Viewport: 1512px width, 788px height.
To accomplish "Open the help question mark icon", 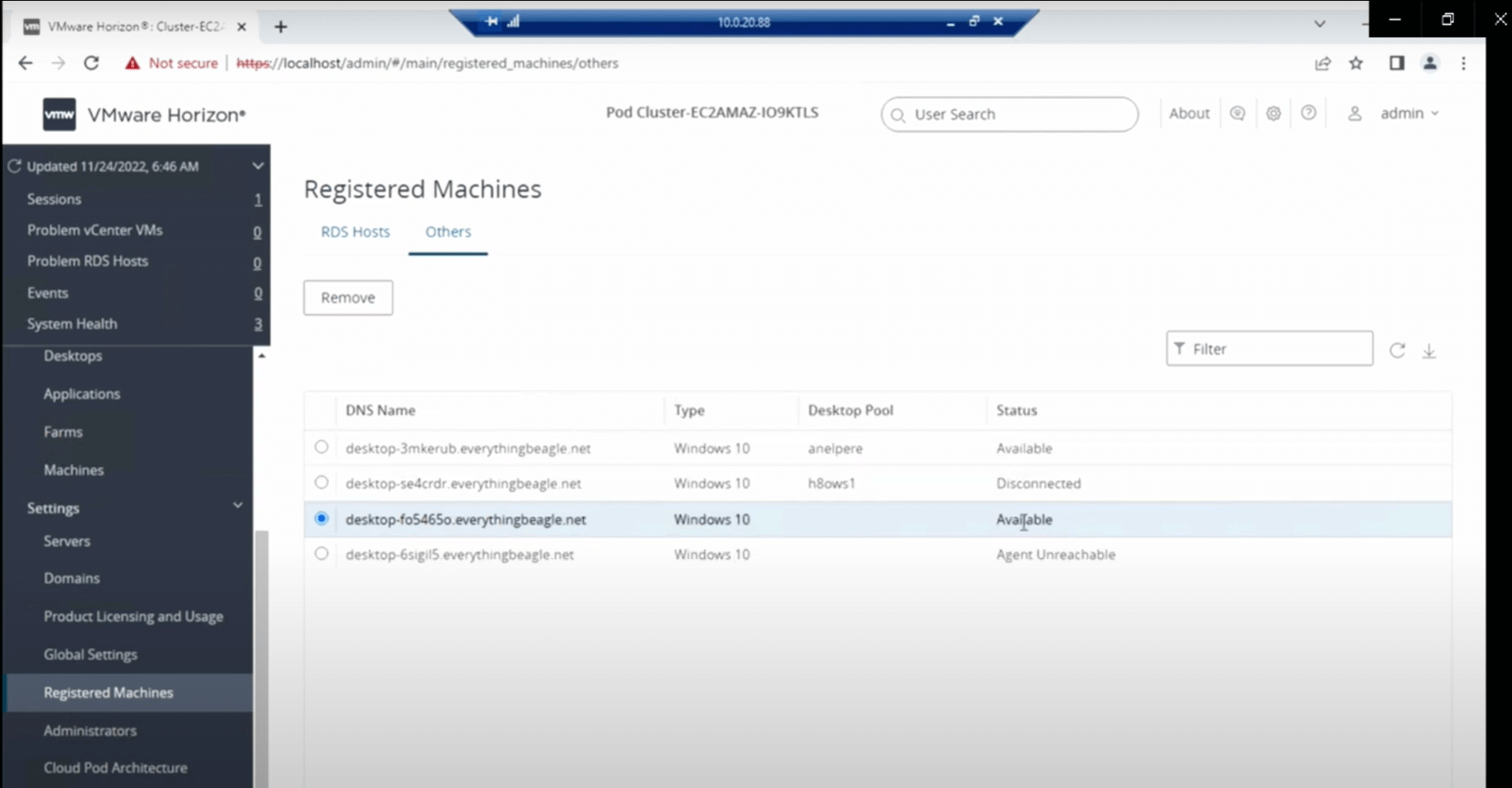I will pos(1310,113).
